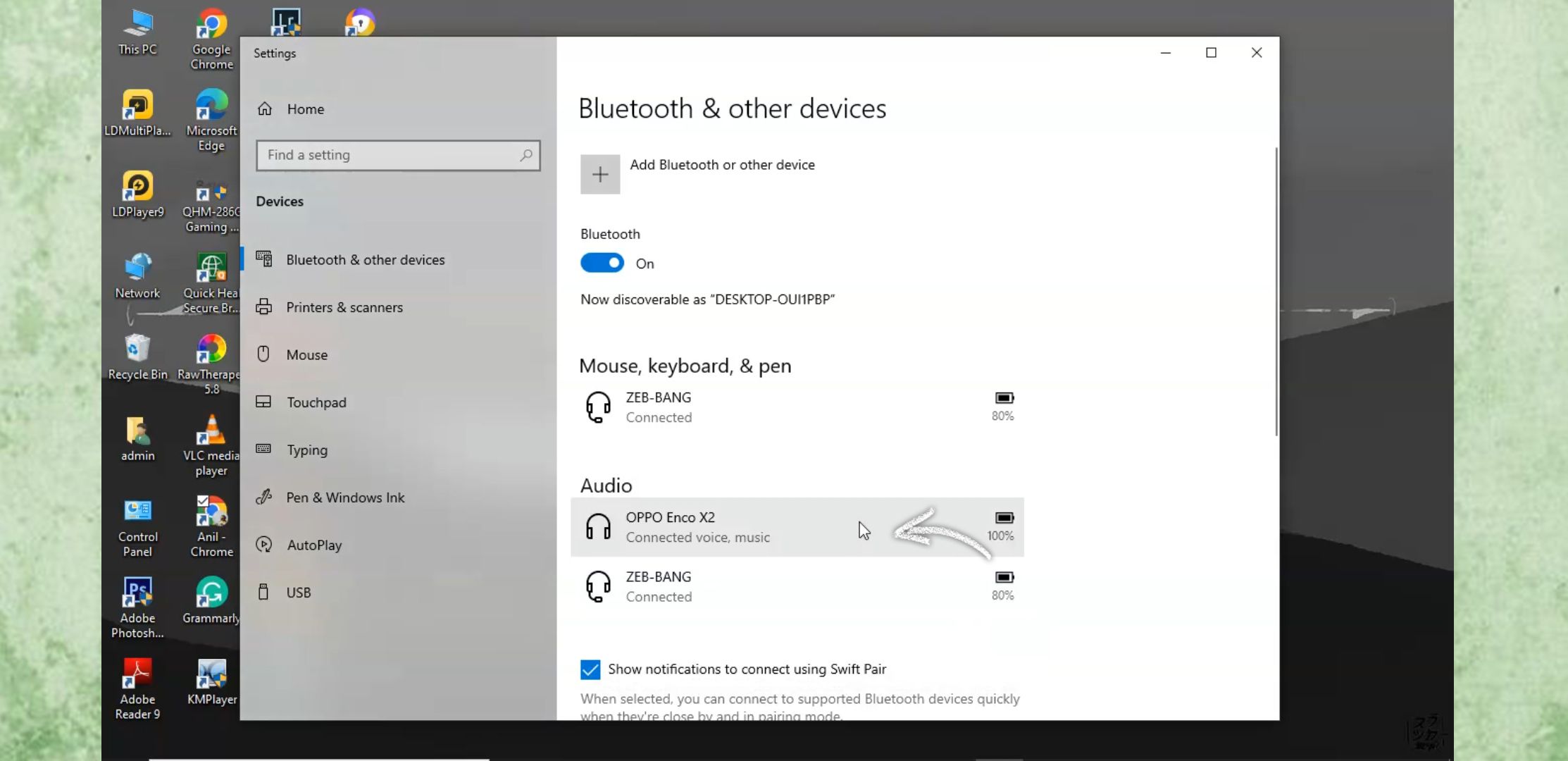Image resolution: width=1568 pixels, height=761 pixels.
Task: Click the Bluetooth headphones icon for ZEB-BANG
Action: 598,586
